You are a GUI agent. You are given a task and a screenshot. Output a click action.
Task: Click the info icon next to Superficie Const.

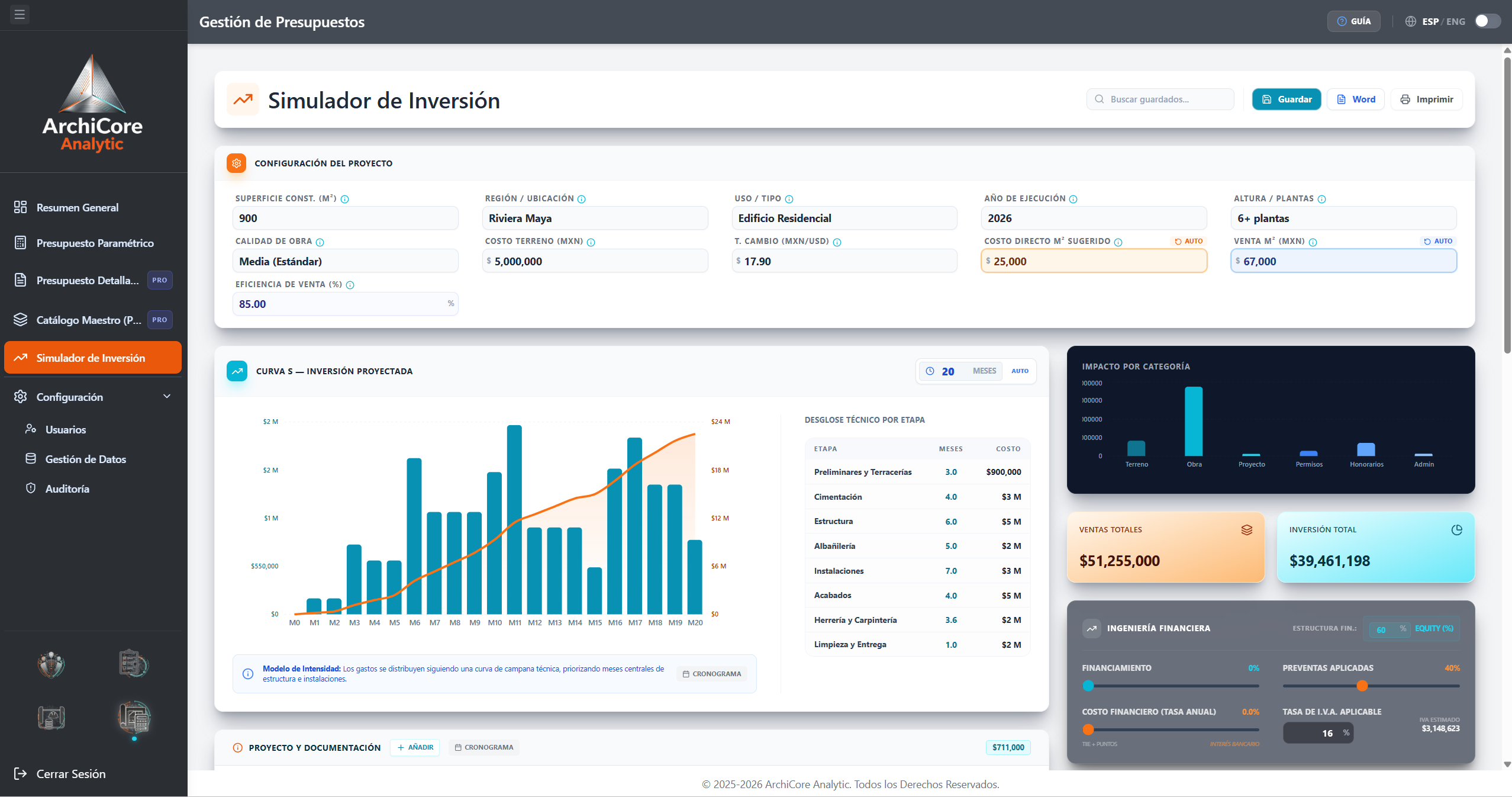345,199
